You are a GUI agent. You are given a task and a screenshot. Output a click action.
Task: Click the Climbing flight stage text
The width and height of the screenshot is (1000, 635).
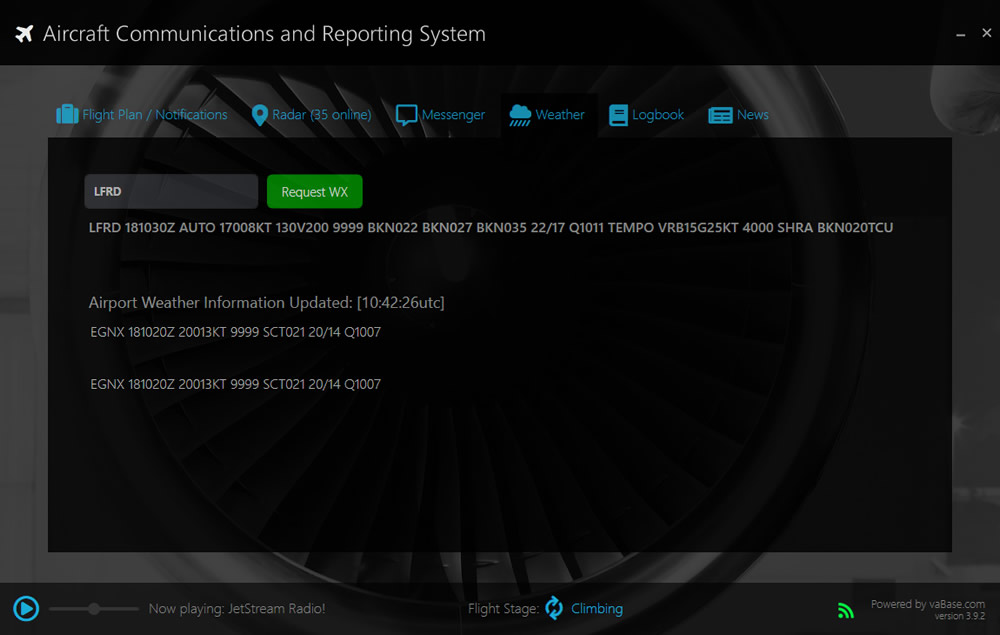(x=597, y=609)
